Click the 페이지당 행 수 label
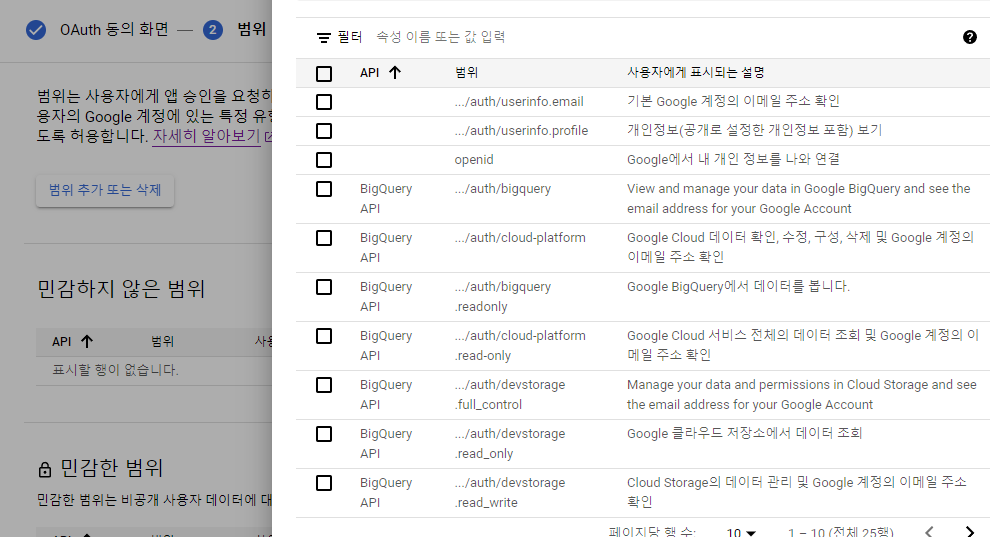This screenshot has width=990, height=537. point(652,532)
